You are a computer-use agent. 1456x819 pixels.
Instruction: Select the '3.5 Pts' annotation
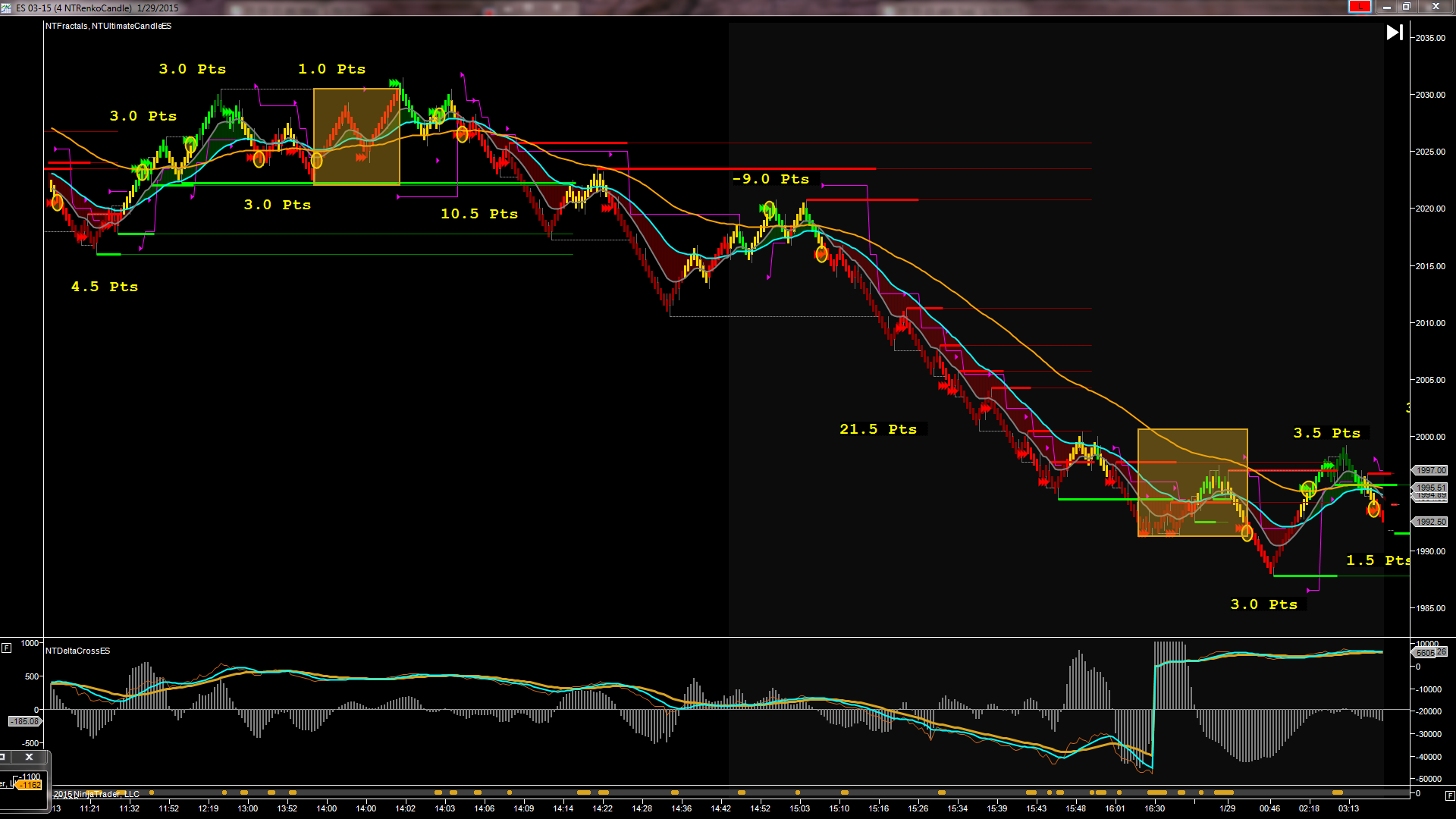pos(1327,433)
